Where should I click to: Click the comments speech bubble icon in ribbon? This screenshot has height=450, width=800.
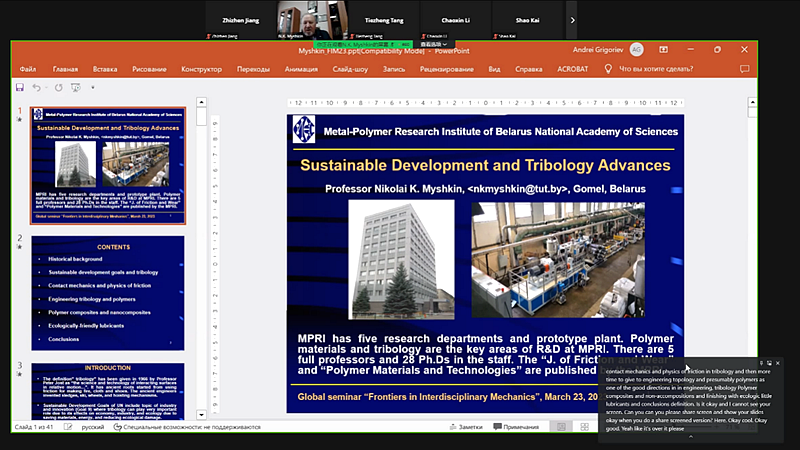tap(744, 69)
